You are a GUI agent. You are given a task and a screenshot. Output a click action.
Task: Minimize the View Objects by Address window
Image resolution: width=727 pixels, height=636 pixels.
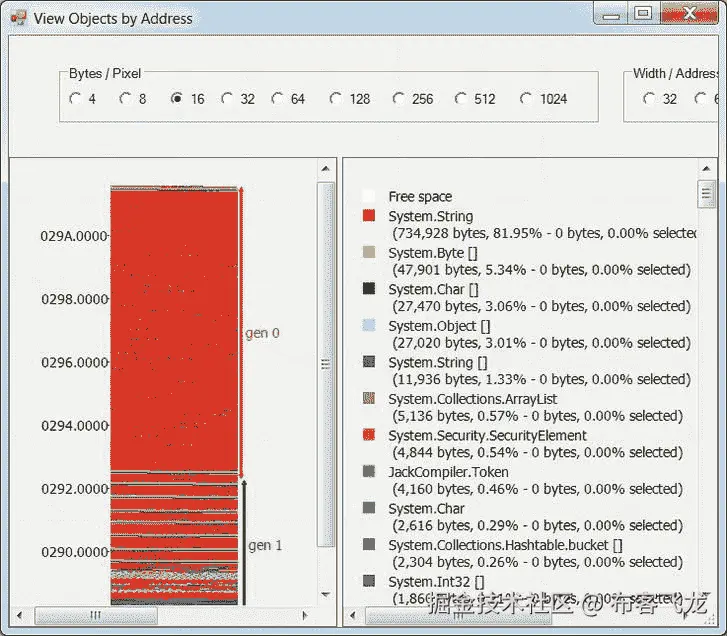[611, 14]
